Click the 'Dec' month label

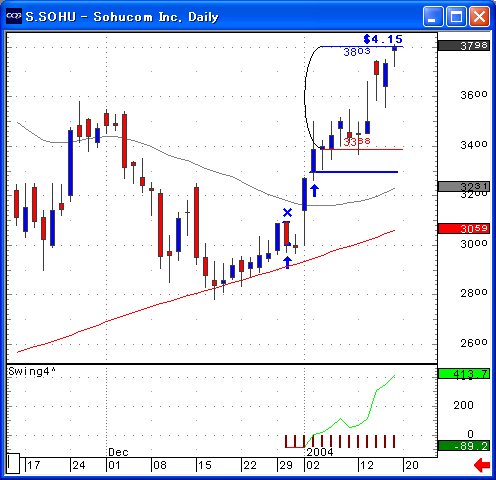(118, 452)
